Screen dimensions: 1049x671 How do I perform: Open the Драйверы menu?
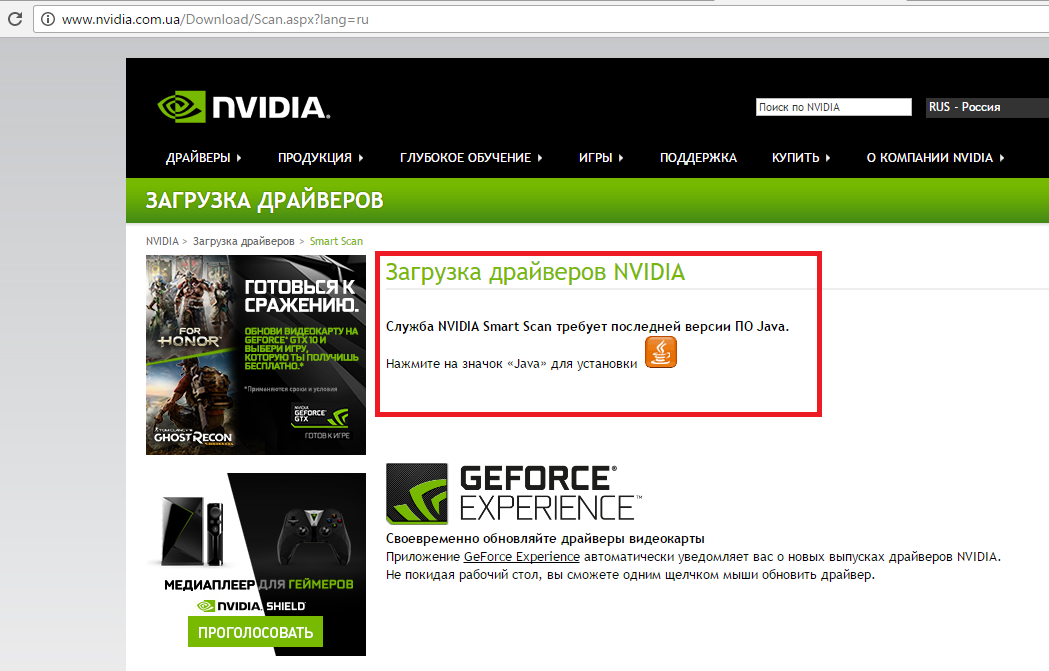point(204,158)
